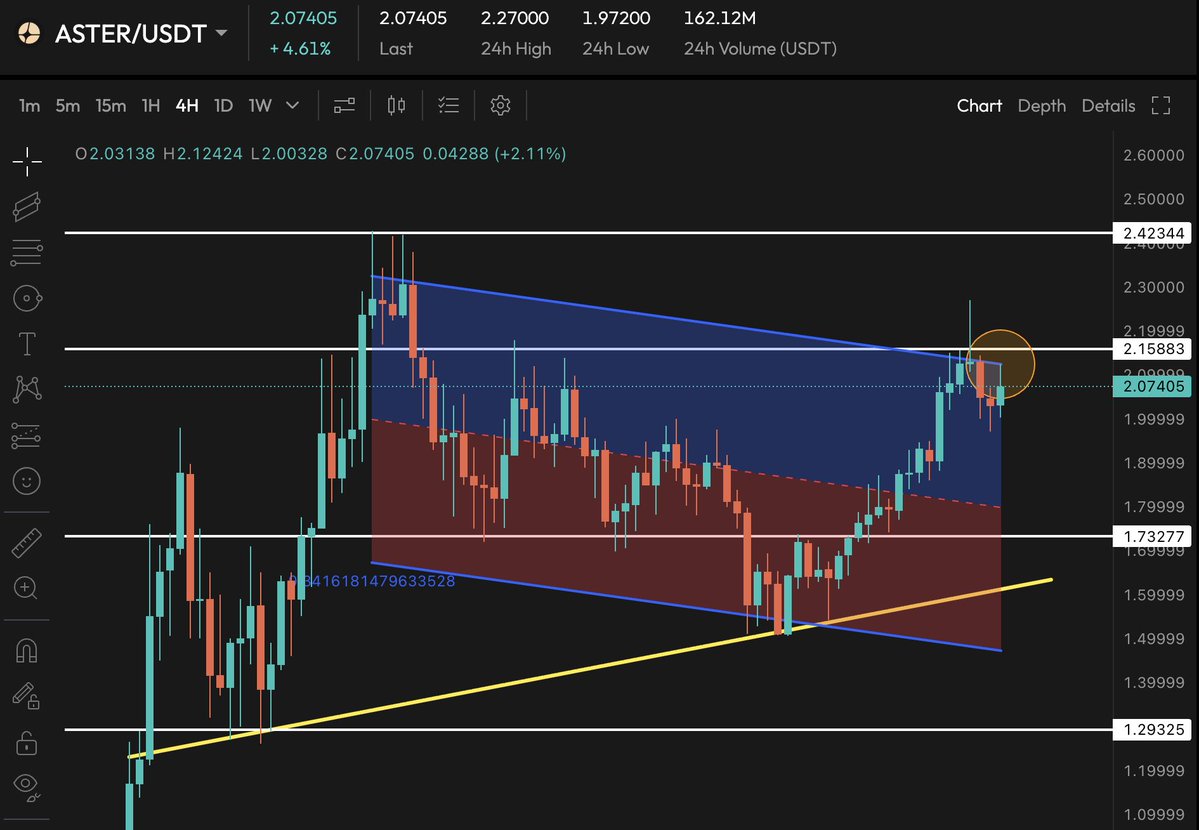Open the emoji sticker tool
The width and height of the screenshot is (1199, 830).
pos(27,480)
